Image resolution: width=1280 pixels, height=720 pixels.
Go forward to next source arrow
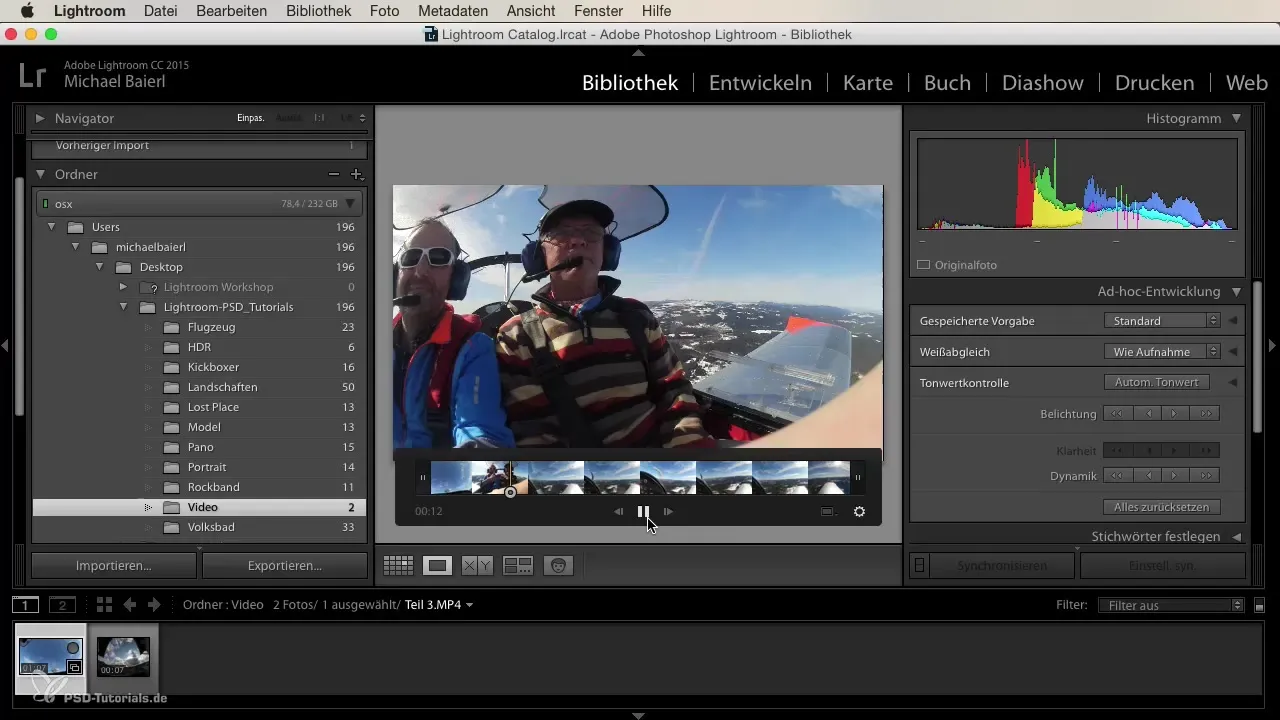[x=153, y=605]
